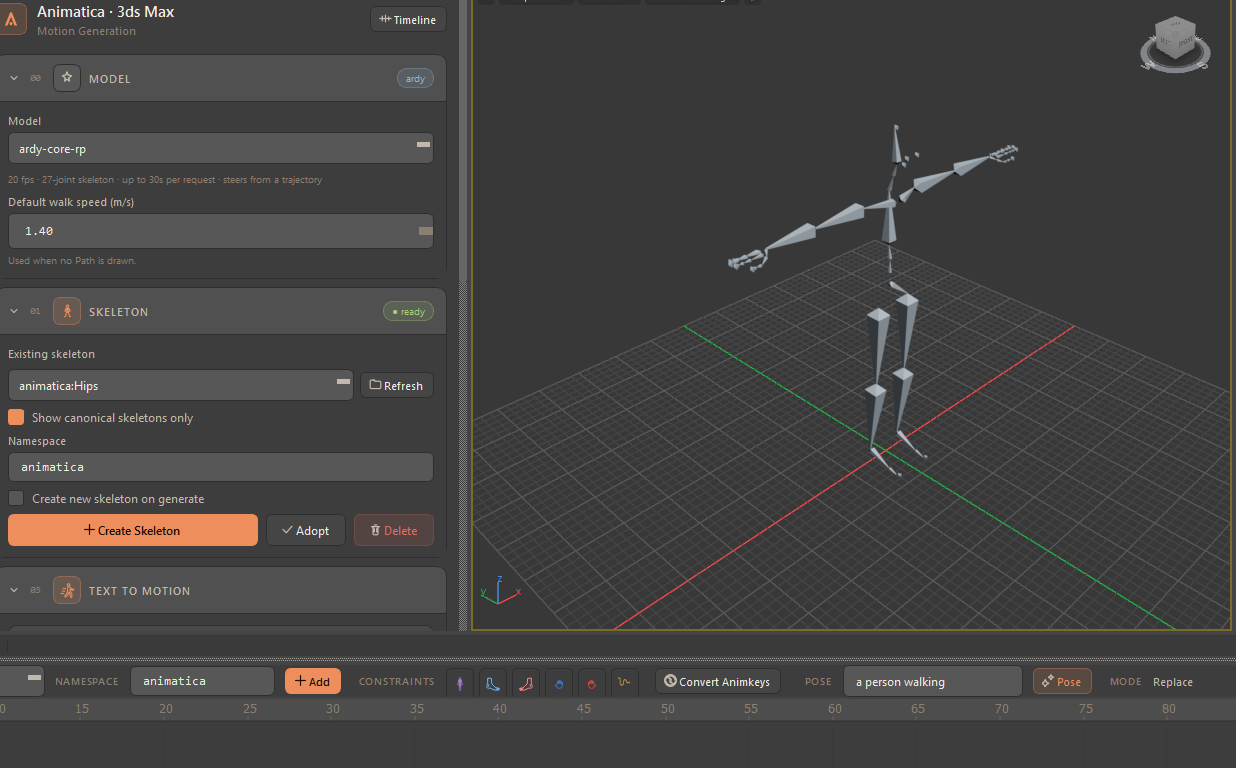Open dropdown left of NAMESPACE in bottom bar
The width and height of the screenshot is (1236, 768).
pyautogui.click(x=21, y=681)
